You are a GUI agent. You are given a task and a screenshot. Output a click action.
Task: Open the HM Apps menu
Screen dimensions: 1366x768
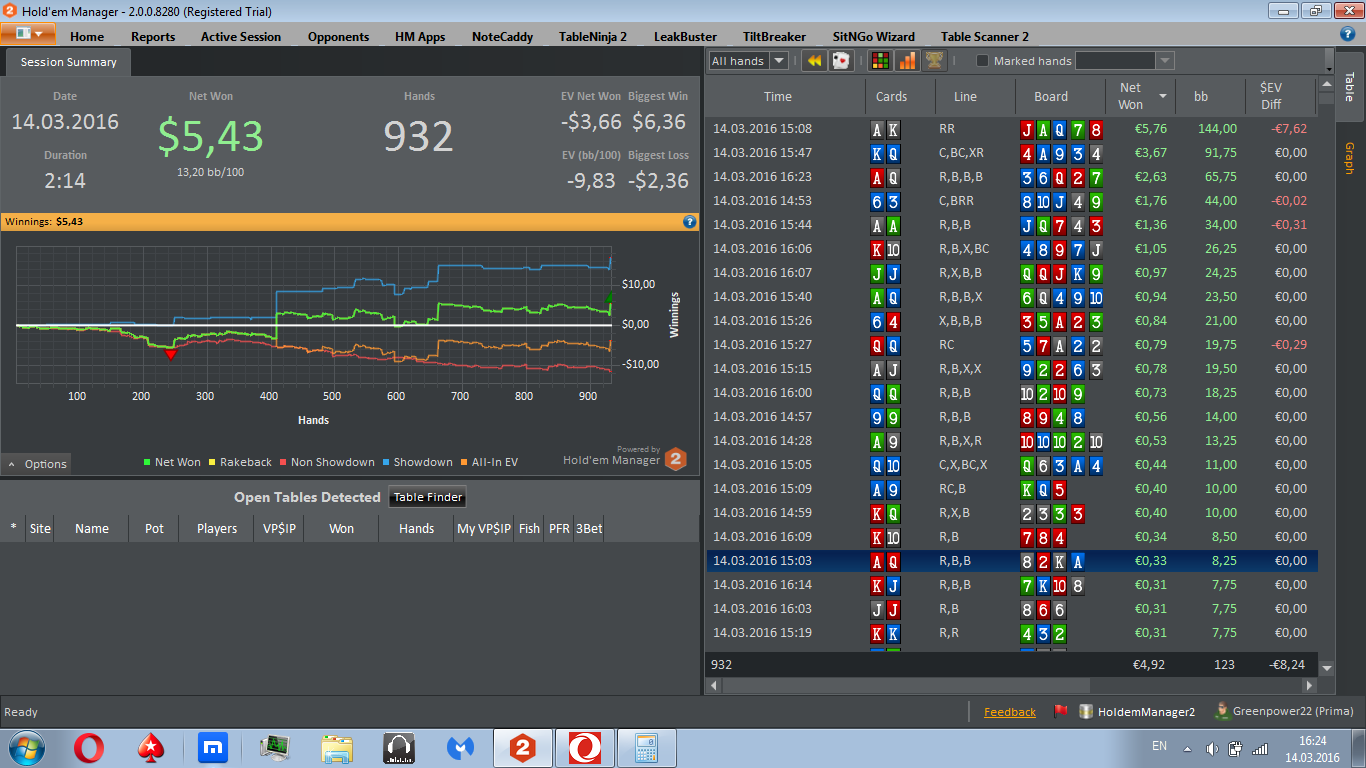pos(420,36)
